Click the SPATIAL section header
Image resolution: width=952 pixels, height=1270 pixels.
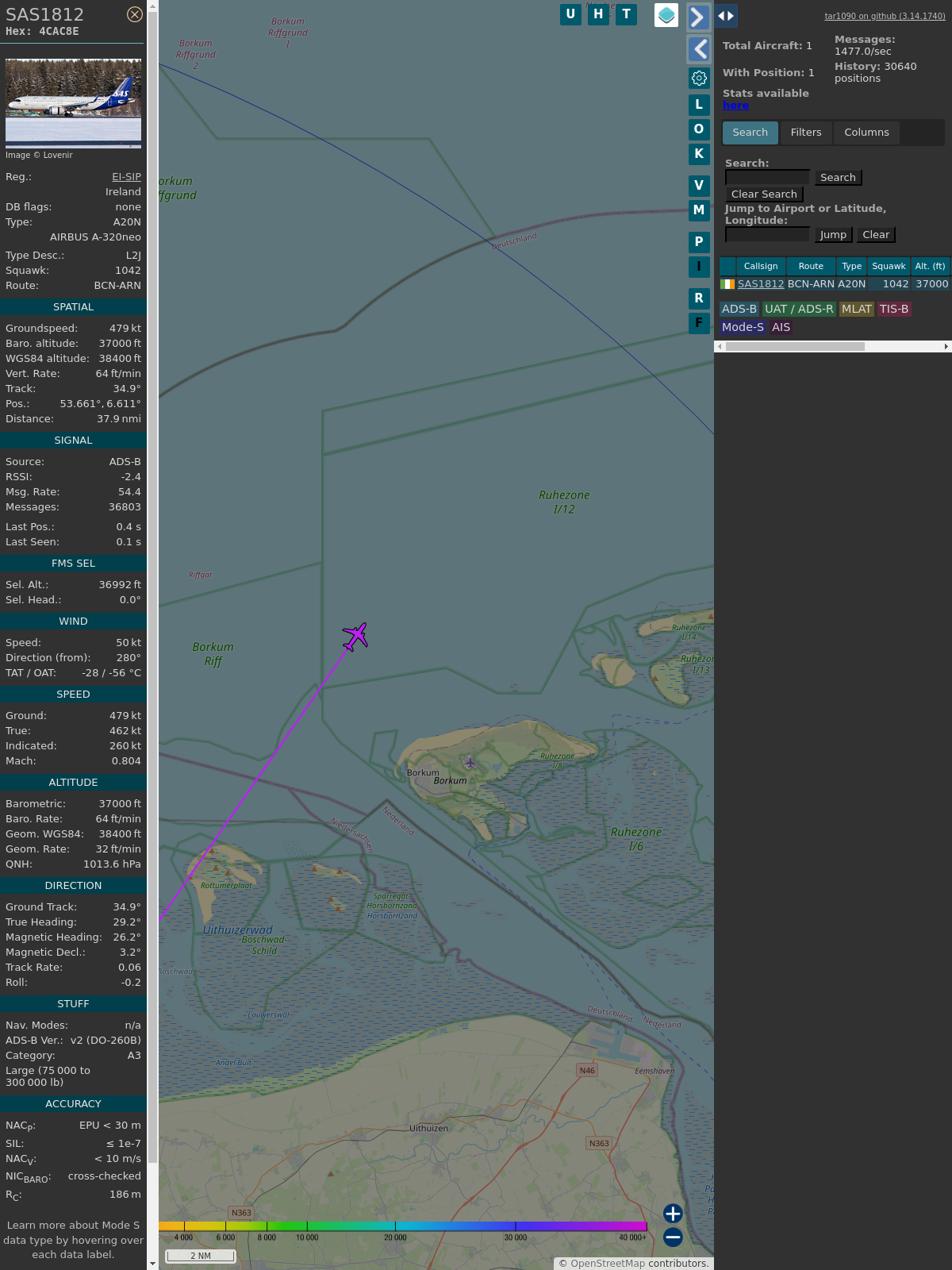click(73, 307)
